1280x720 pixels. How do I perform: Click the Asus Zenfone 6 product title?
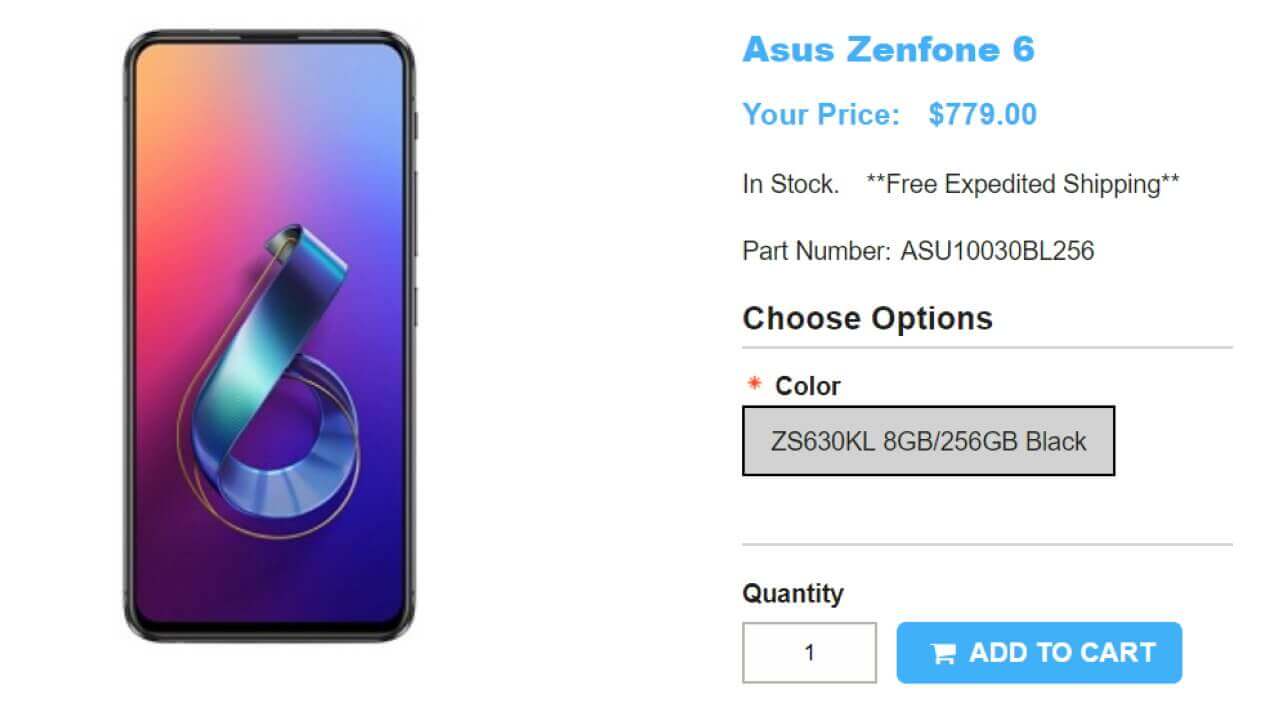click(x=888, y=49)
